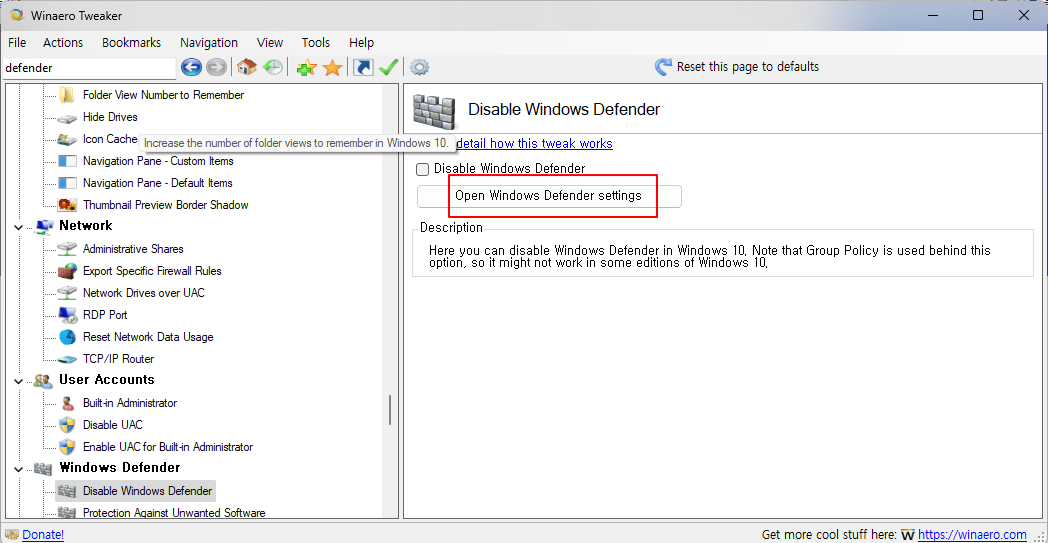Viewport: 1048px width, 543px height.
Task: Open the File menu
Action: [x=17, y=43]
